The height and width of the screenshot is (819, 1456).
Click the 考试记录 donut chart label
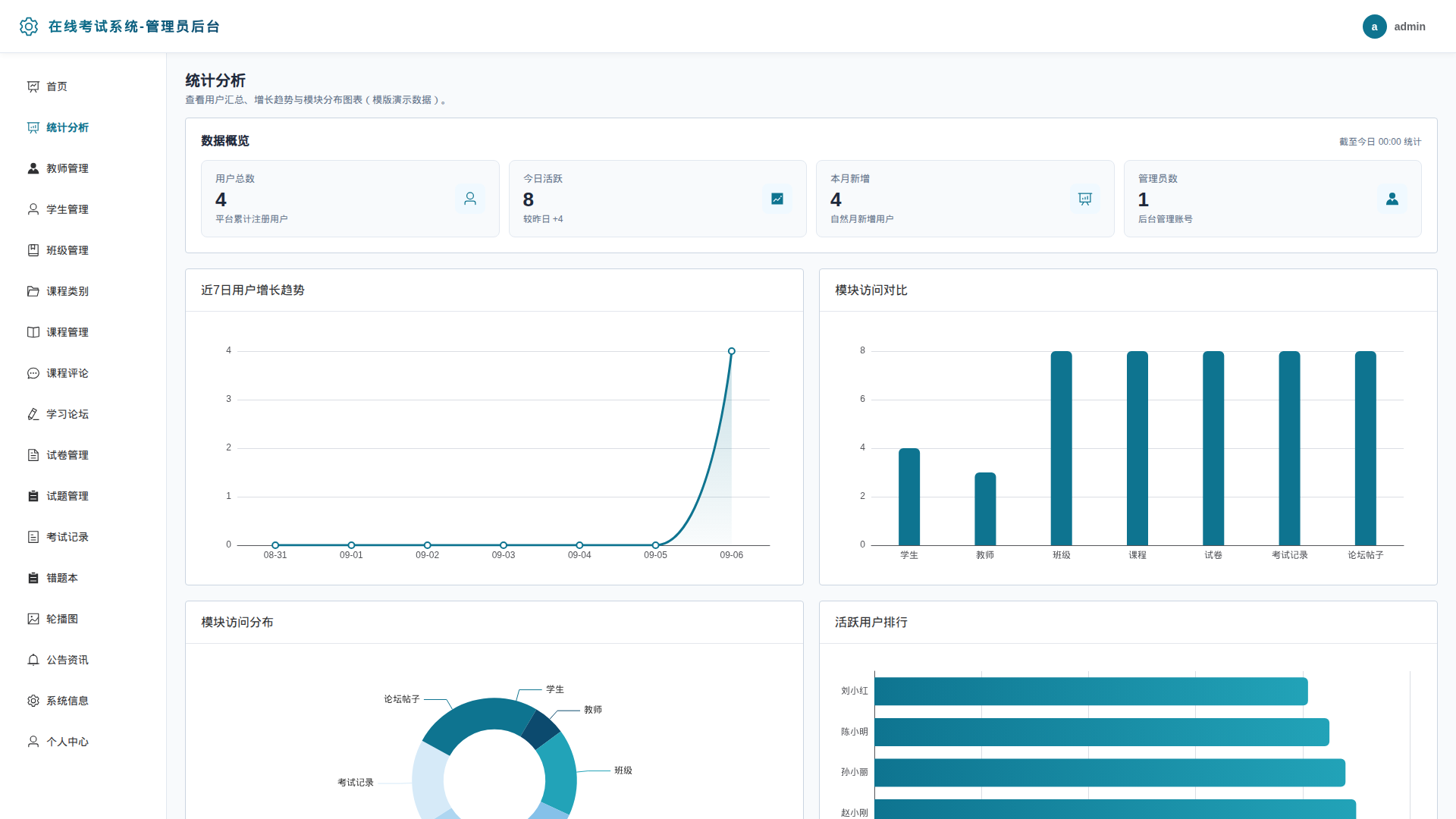tap(356, 783)
